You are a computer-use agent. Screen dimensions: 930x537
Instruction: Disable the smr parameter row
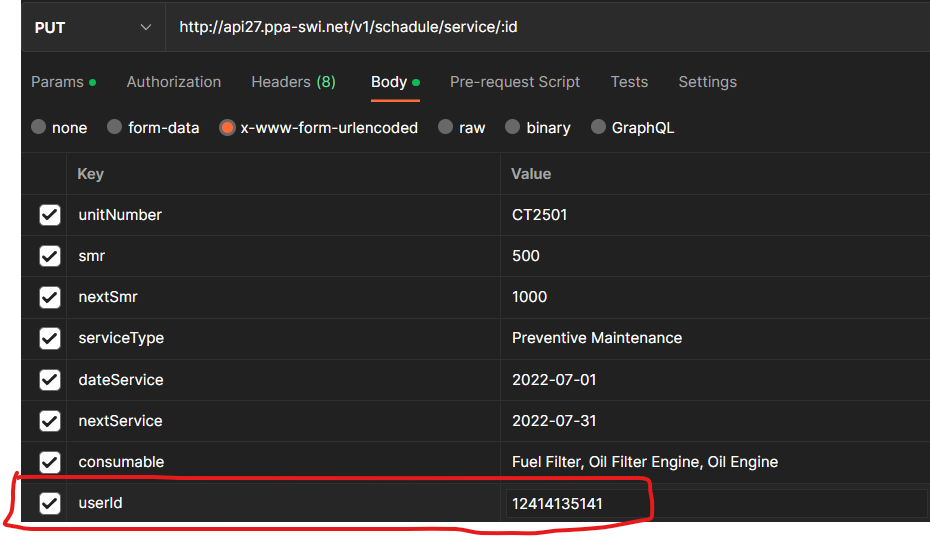click(x=50, y=256)
